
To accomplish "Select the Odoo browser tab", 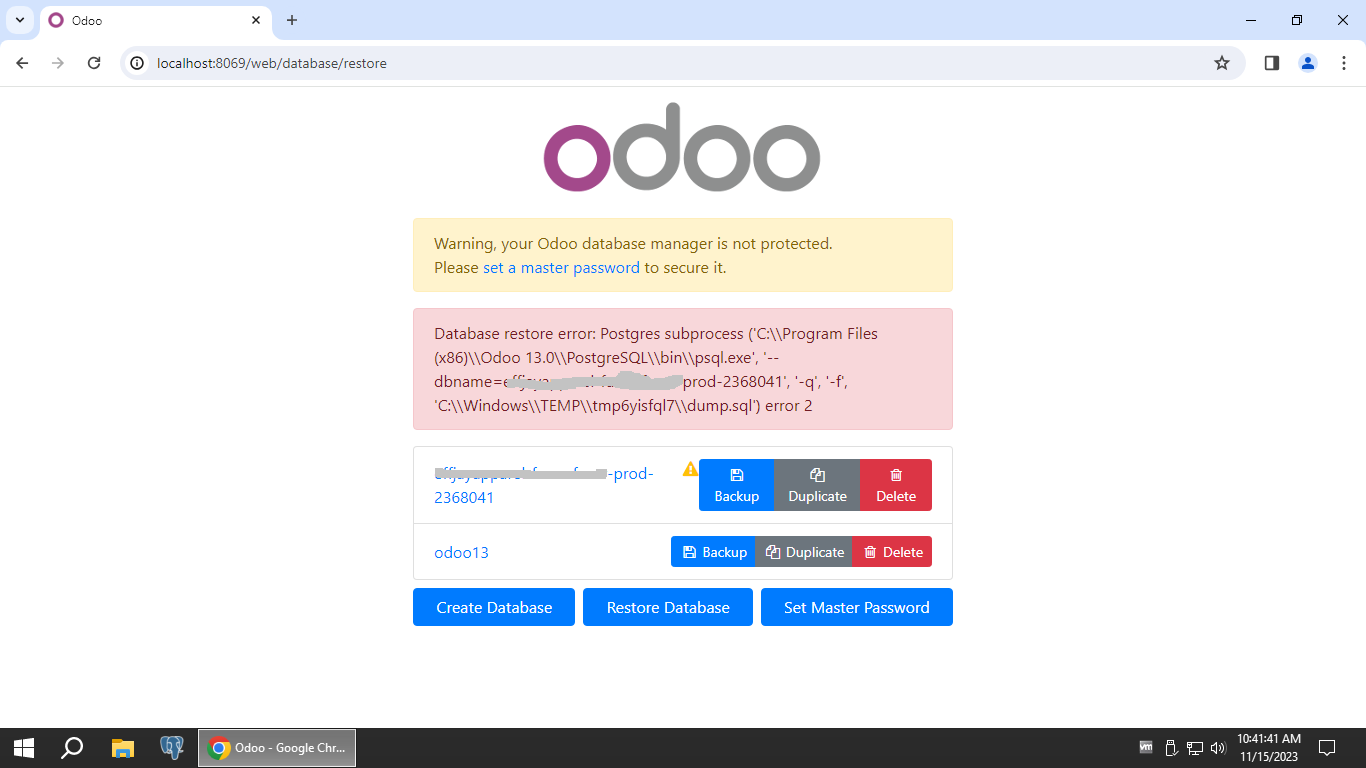I will (155, 20).
